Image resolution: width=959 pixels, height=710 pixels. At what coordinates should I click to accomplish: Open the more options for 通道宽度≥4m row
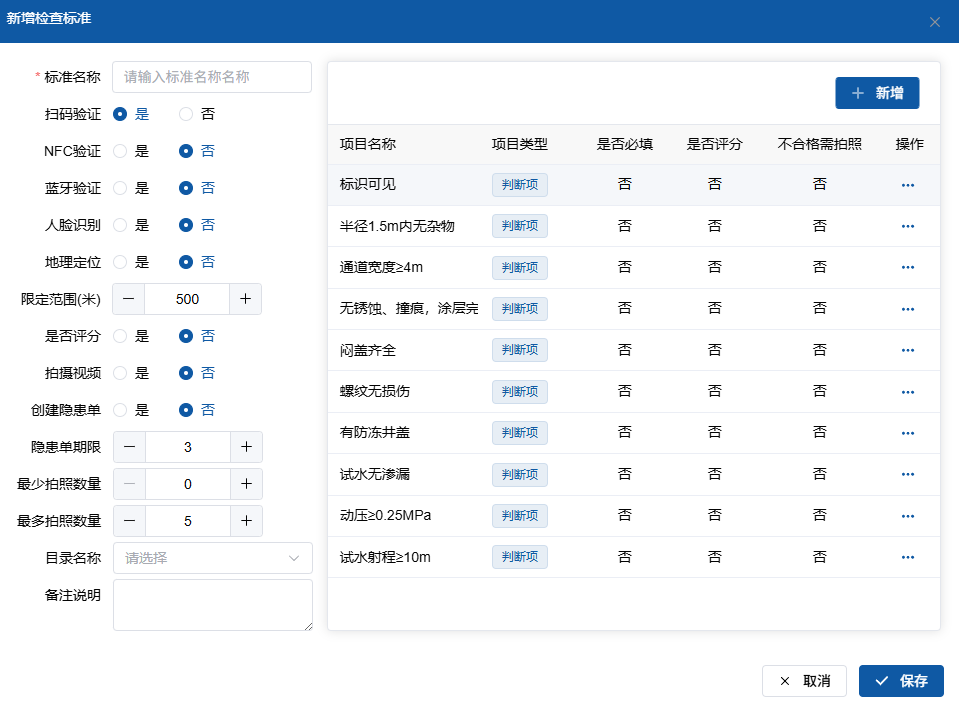[907, 268]
